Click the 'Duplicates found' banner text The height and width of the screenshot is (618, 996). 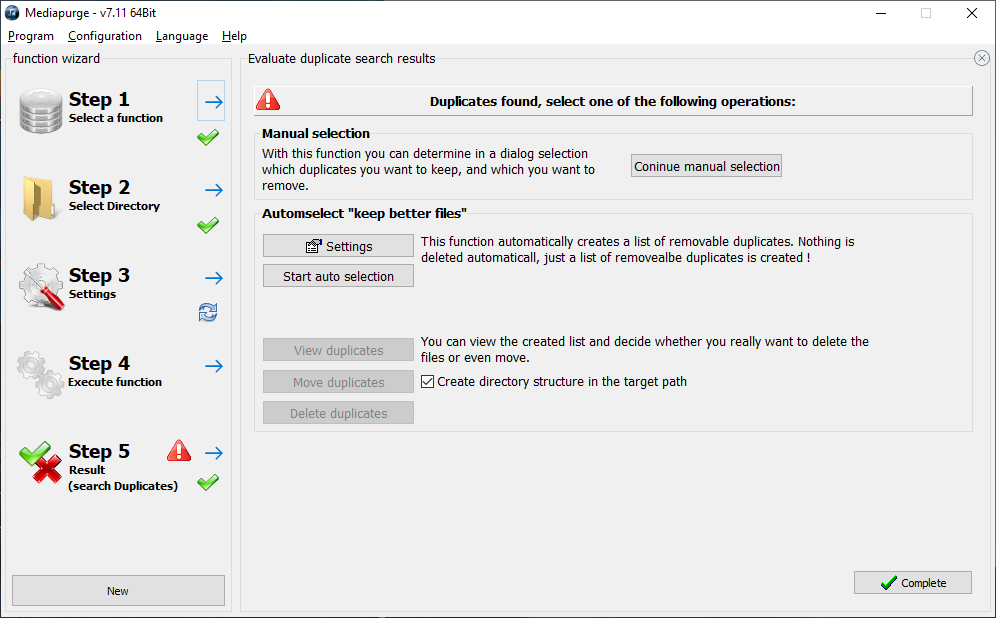pos(612,102)
